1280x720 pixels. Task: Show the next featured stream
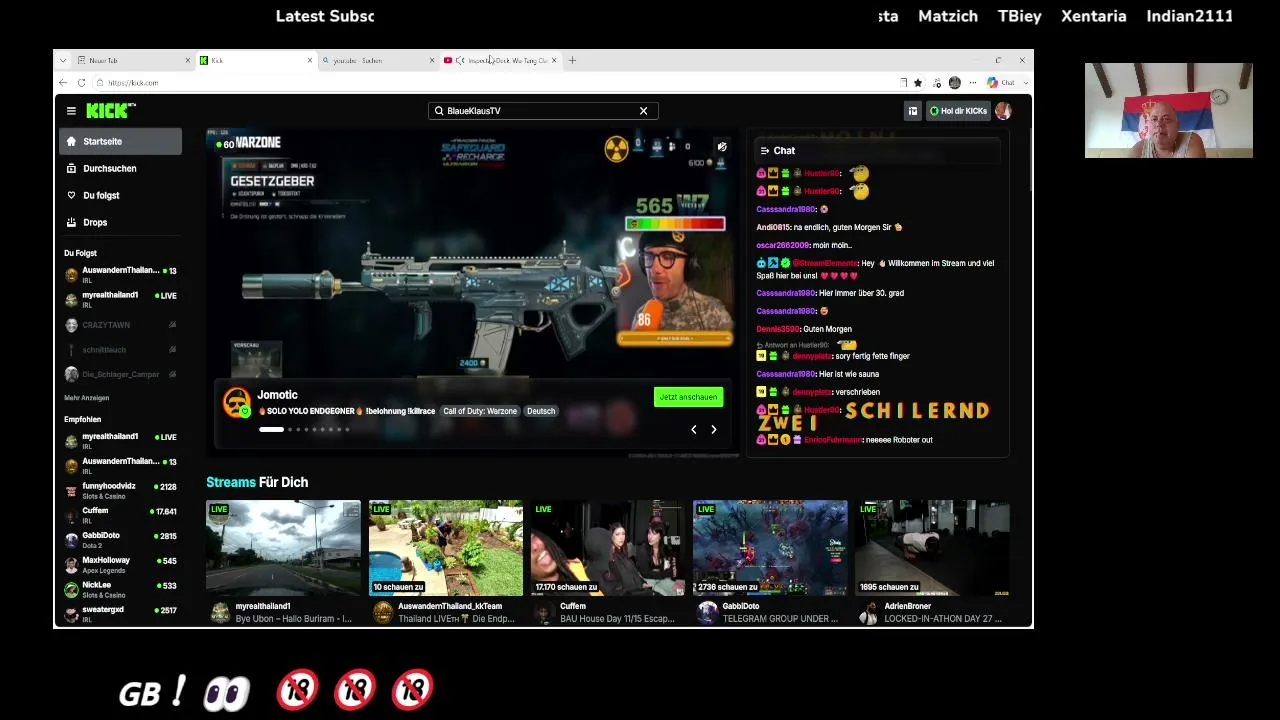714,430
